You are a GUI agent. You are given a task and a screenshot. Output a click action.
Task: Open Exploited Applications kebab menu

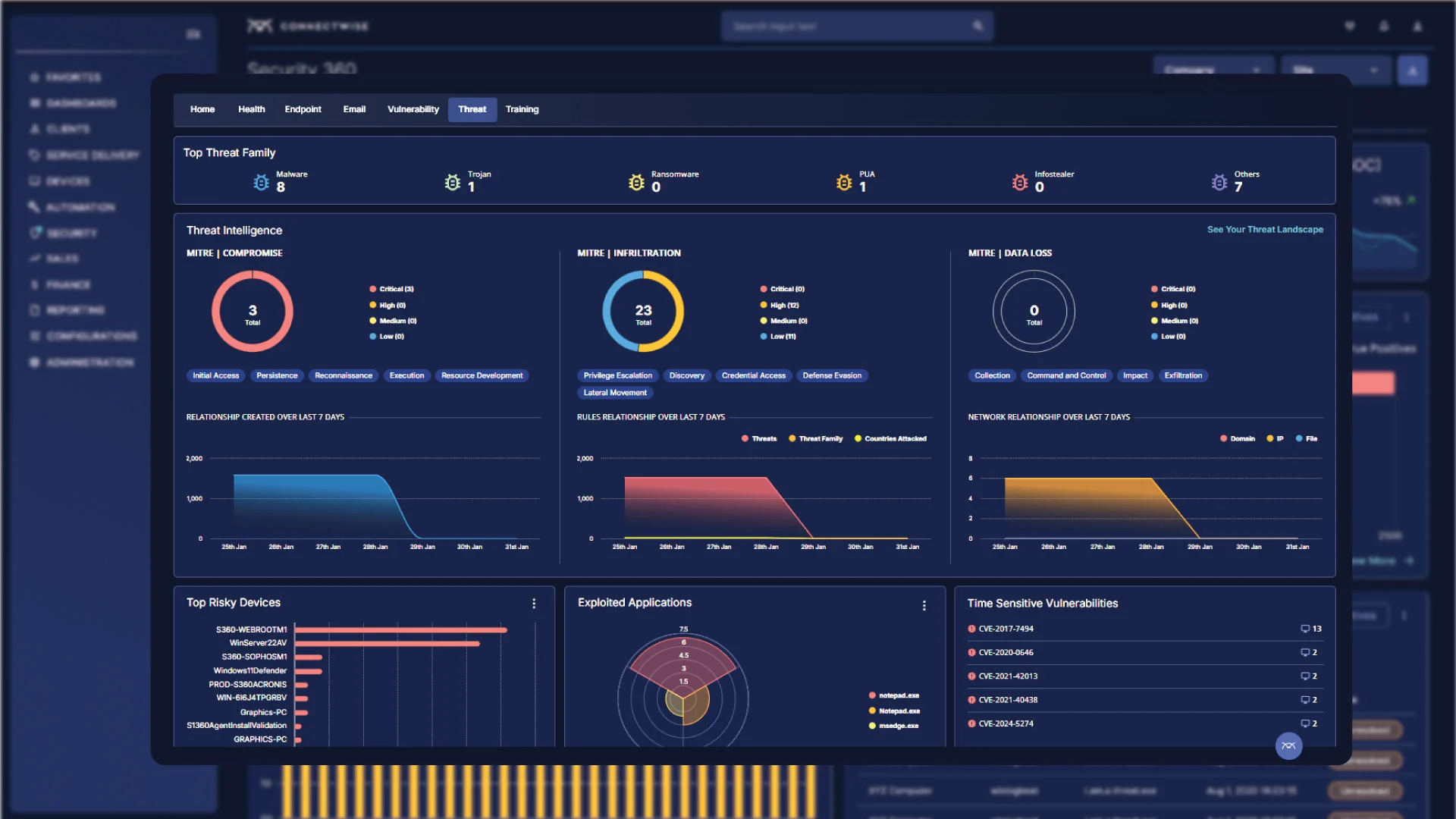[924, 605]
